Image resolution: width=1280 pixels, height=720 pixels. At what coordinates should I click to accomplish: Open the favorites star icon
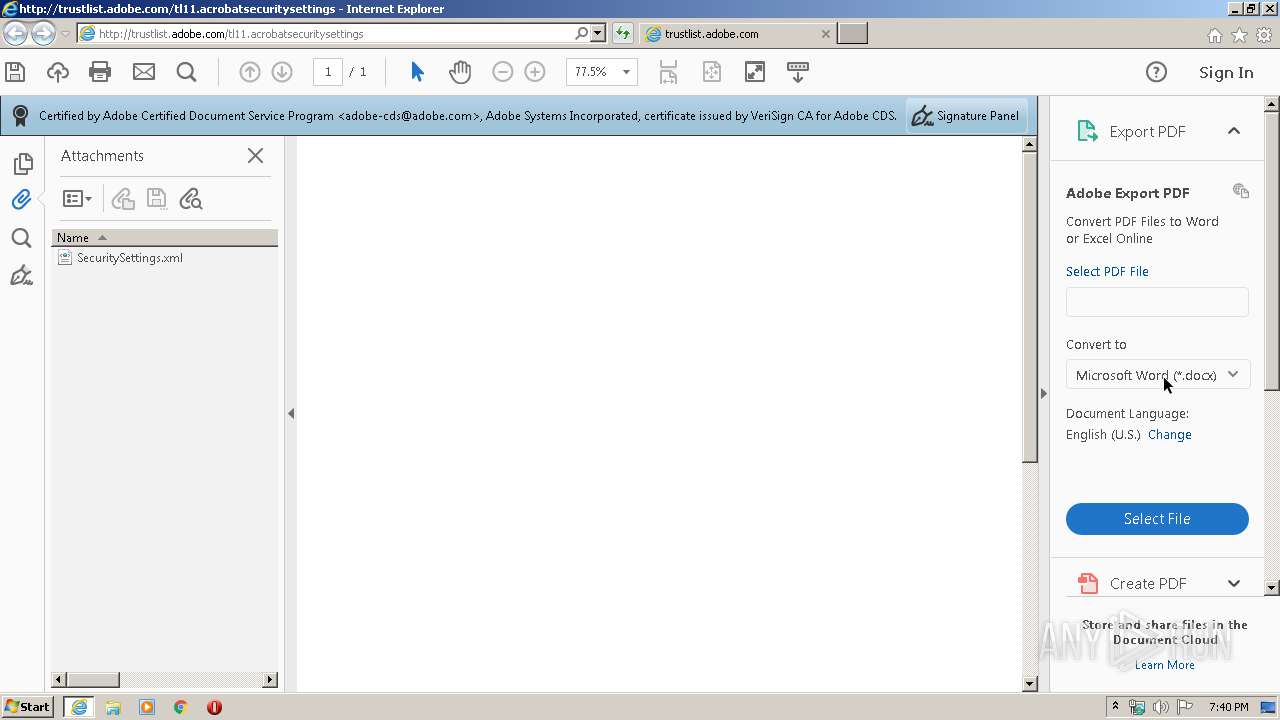point(1239,35)
